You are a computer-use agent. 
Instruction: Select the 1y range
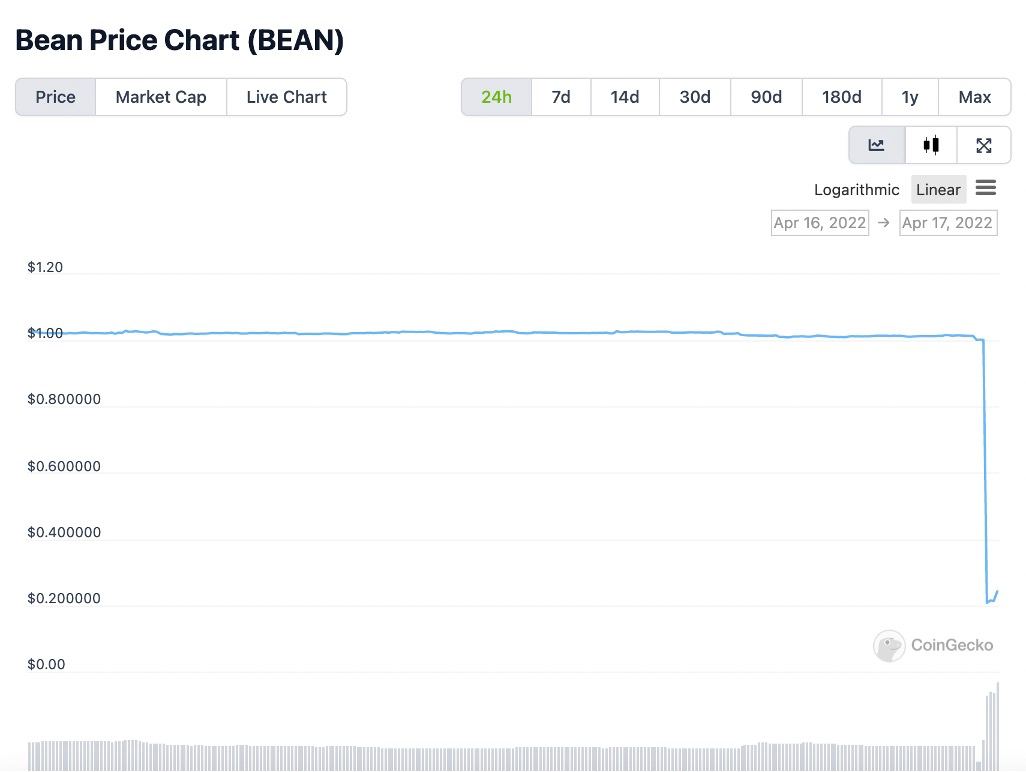(x=910, y=97)
